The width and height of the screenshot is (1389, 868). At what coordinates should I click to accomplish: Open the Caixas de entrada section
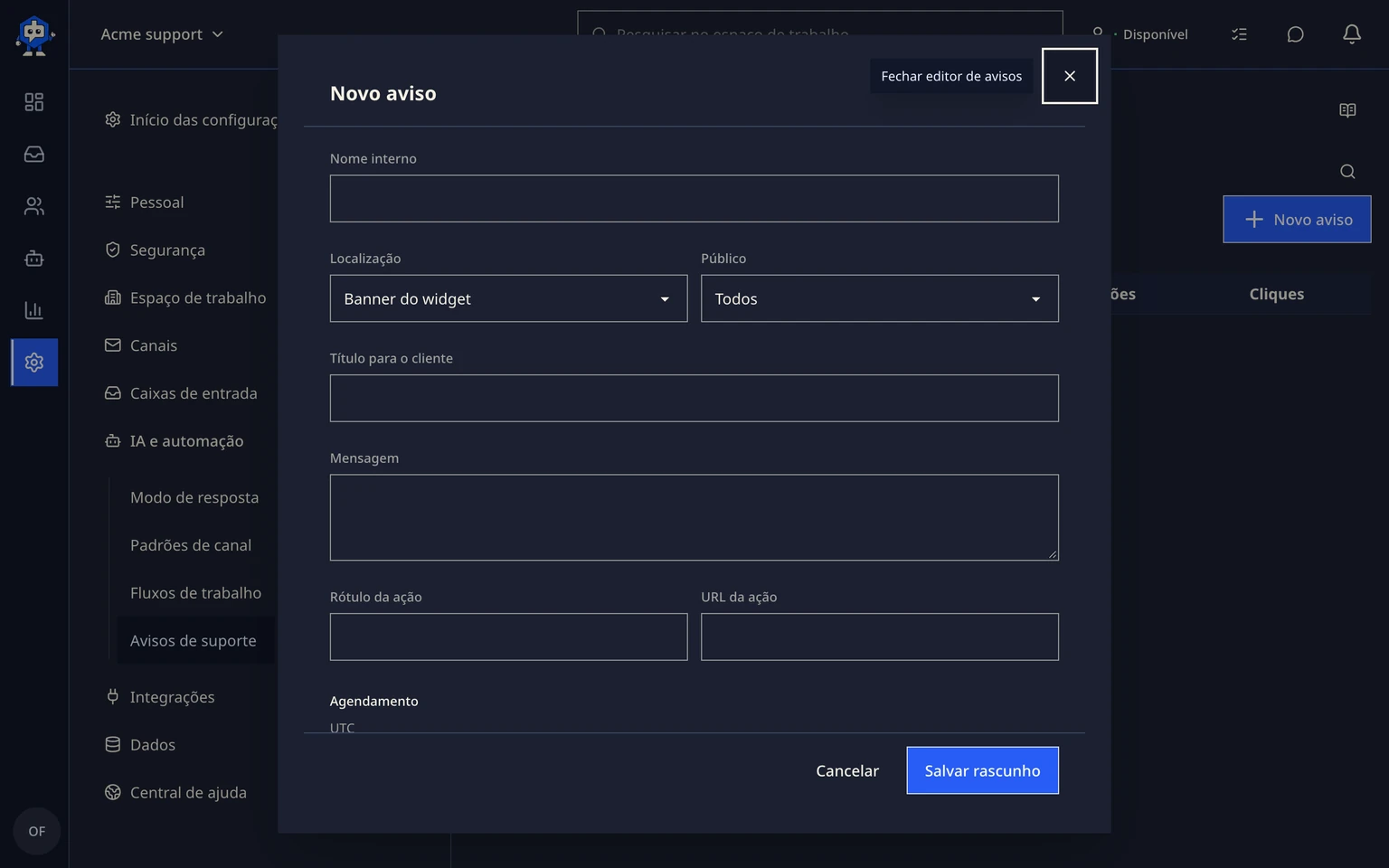tap(181, 393)
